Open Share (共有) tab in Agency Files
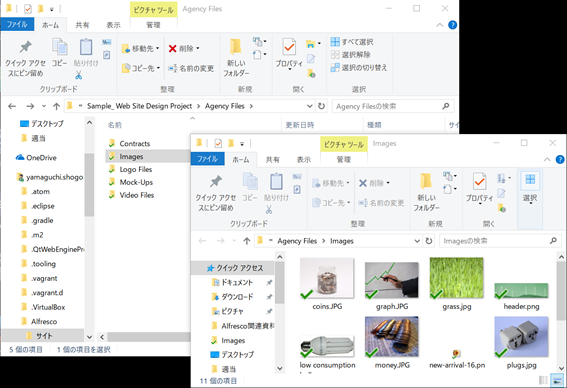Screen dimensions: 567x388 (x=82, y=25)
